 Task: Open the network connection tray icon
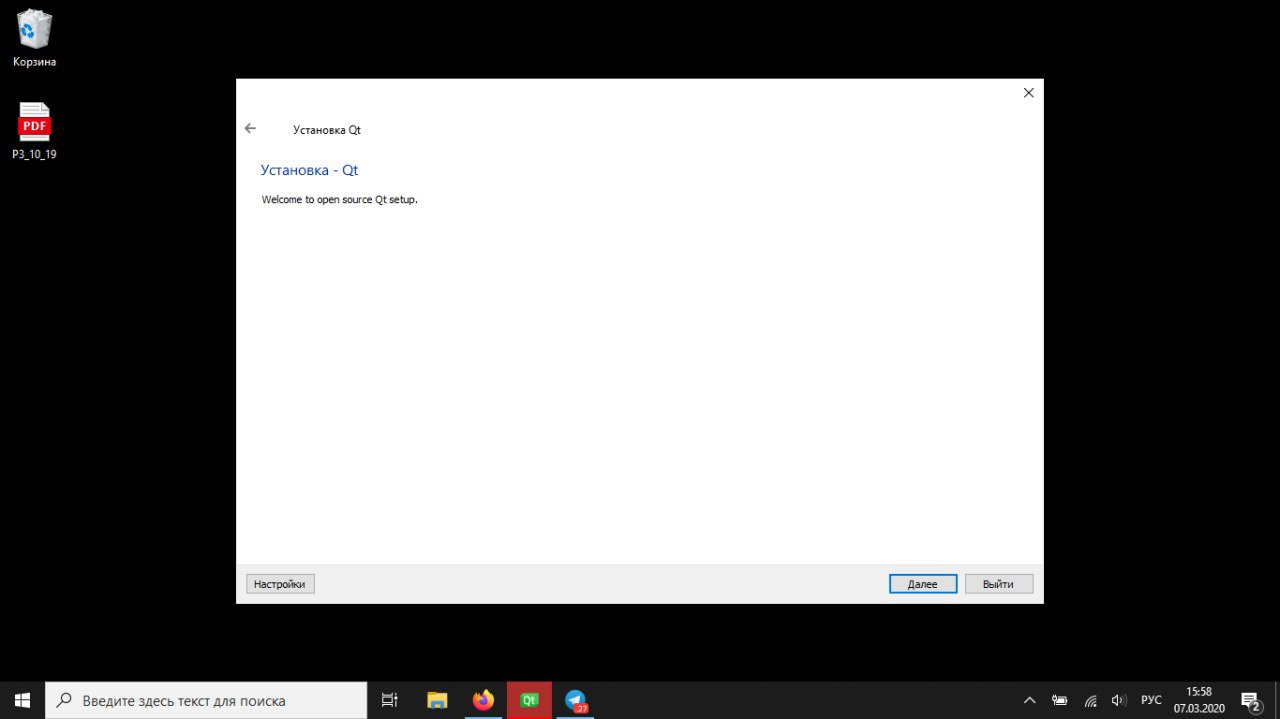[1090, 700]
